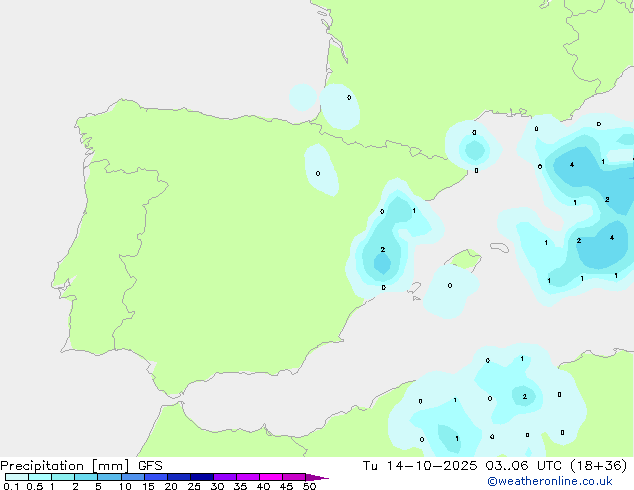The width and height of the screenshot is (634, 490).
Task: Click the '50' legend scale label
Action: (309, 486)
